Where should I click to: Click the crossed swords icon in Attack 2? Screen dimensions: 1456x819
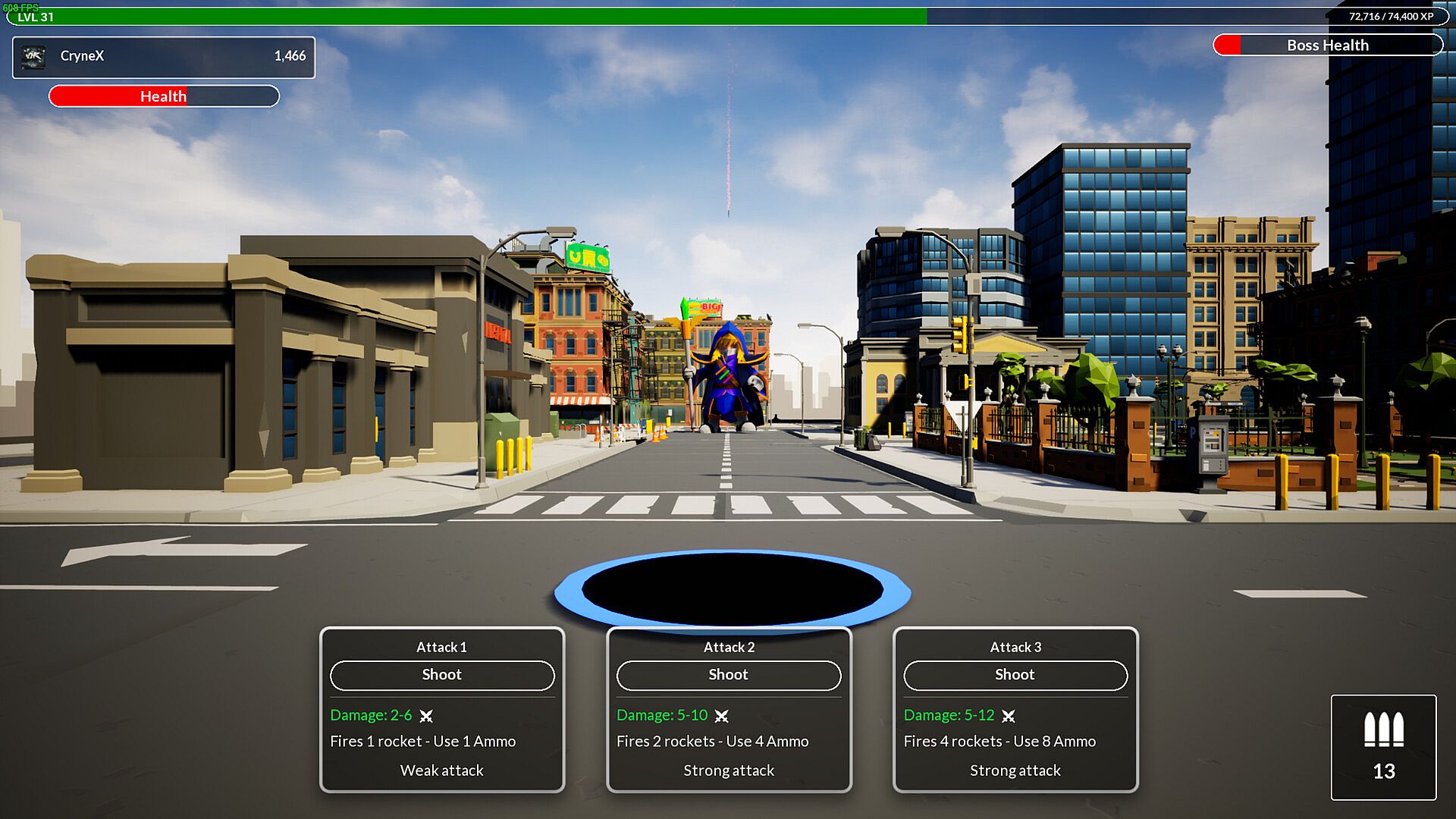click(721, 716)
